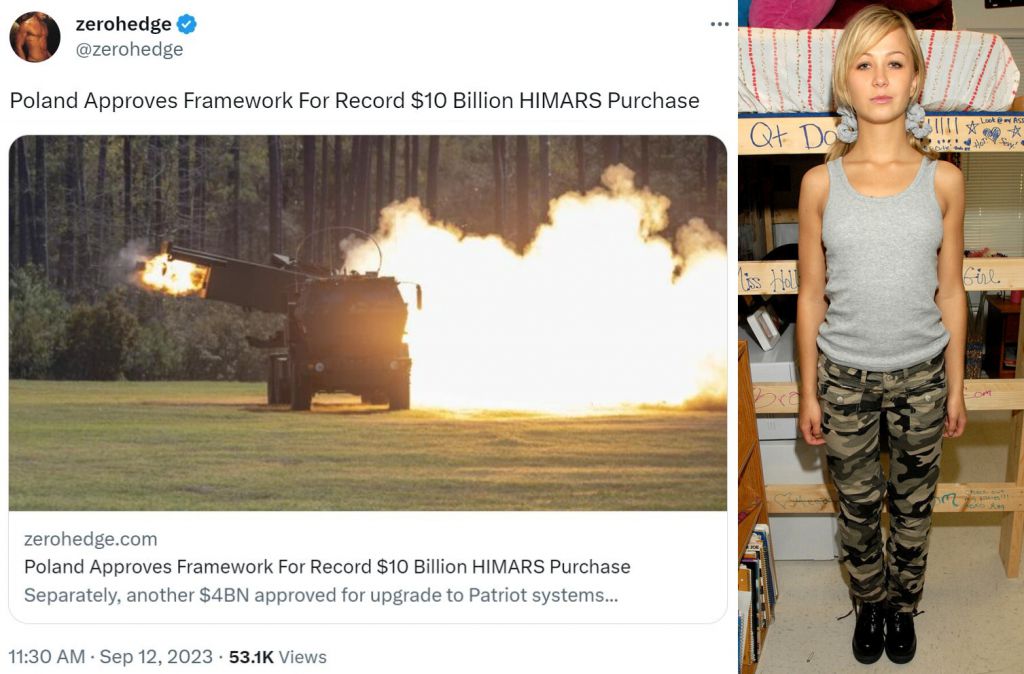This screenshot has height=674, width=1024.
Task: Open the tweet's three-dot more menu
Action: tap(719, 24)
